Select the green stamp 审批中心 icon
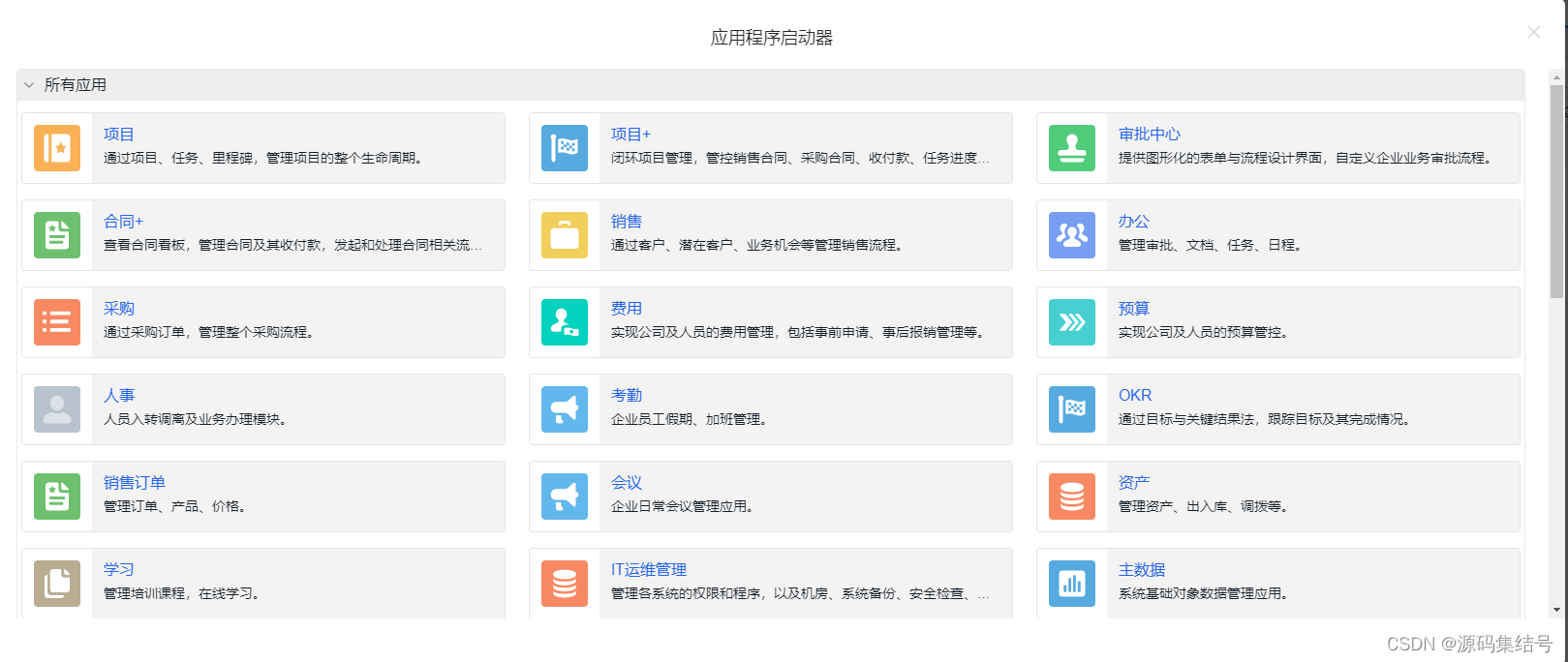 [x=1072, y=148]
